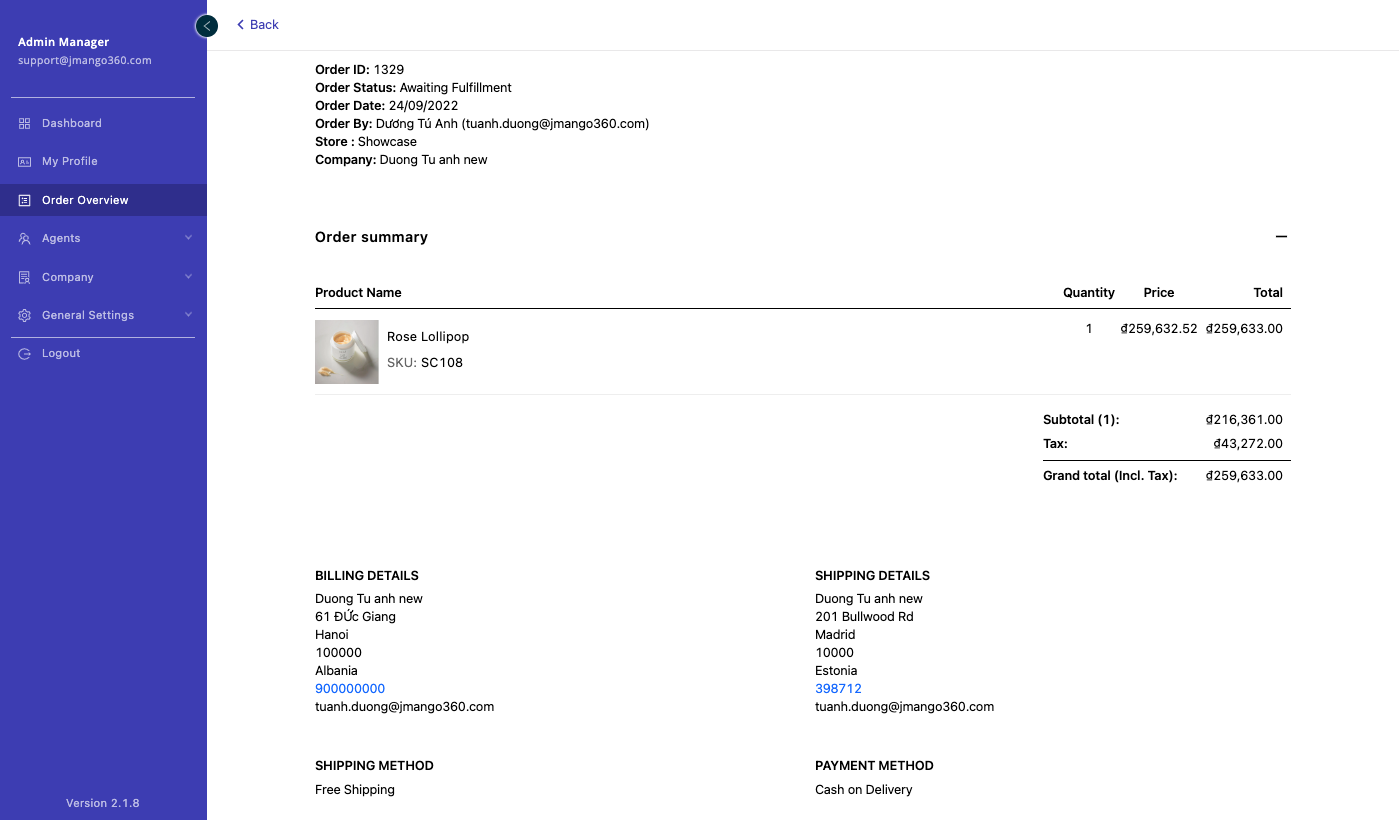
Task: Click the Dashboard grid icon in sidebar
Action: [x=25, y=123]
